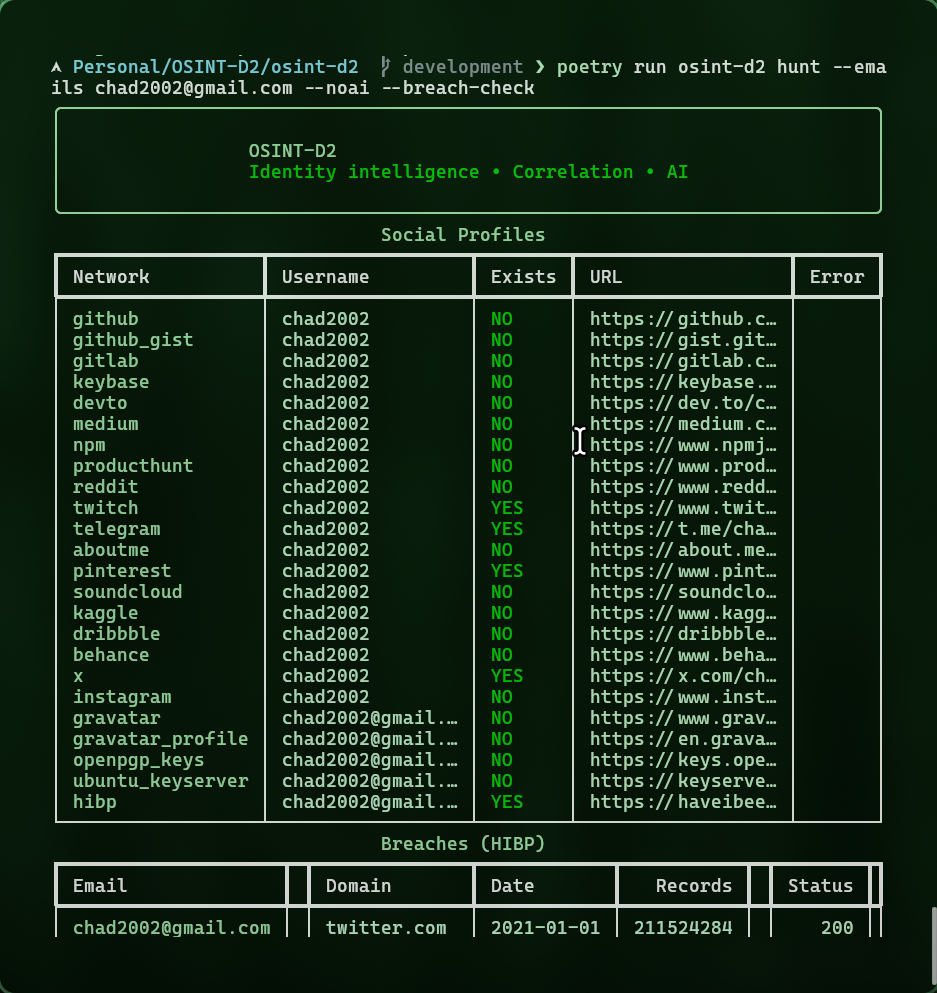The height and width of the screenshot is (993, 937).
Task: Select the 'github' network name
Action: [x=105, y=319]
